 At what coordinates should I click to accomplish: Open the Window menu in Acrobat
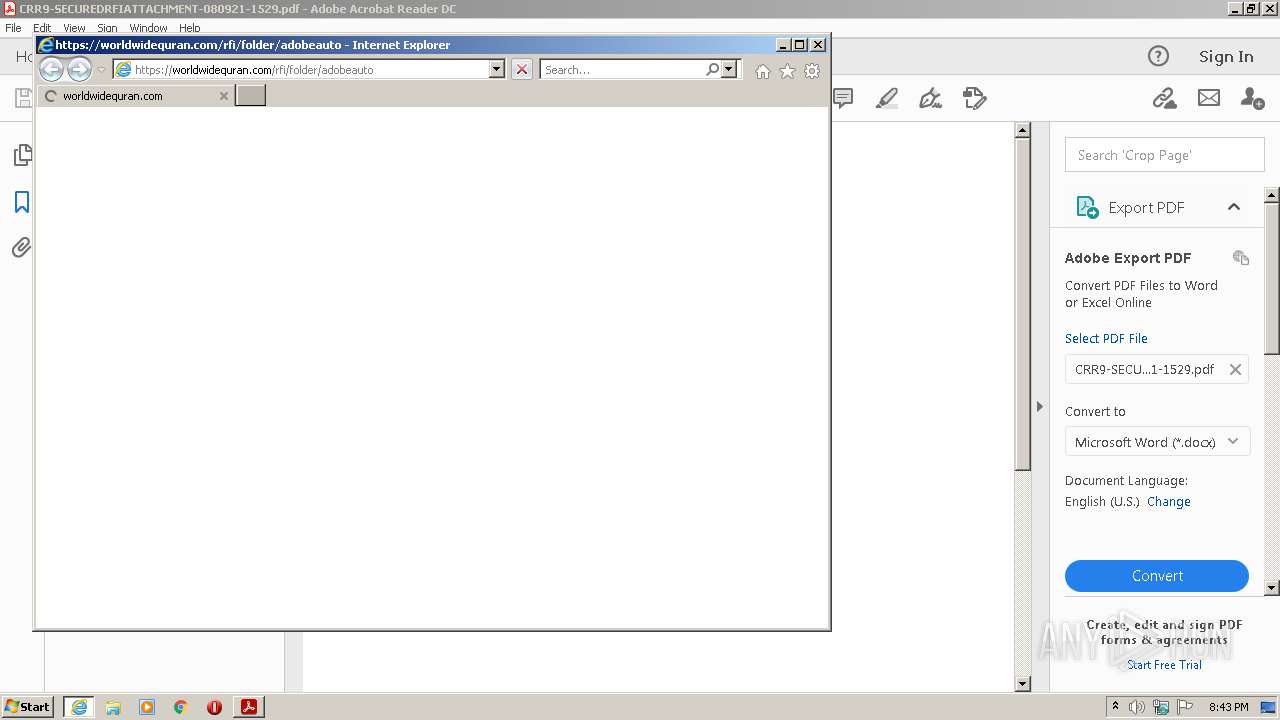tap(148, 28)
